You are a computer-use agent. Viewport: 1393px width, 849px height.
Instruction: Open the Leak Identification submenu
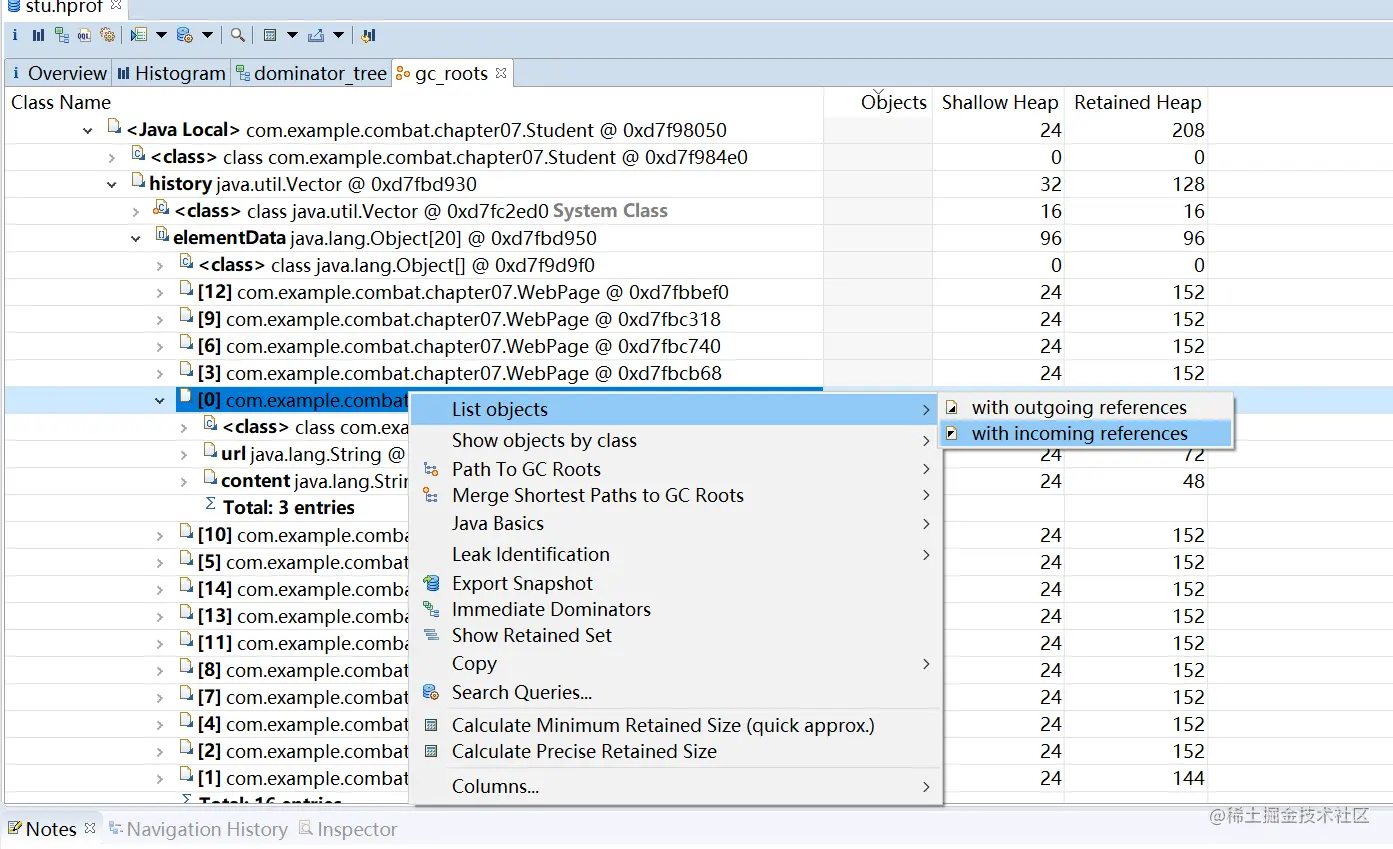point(676,554)
